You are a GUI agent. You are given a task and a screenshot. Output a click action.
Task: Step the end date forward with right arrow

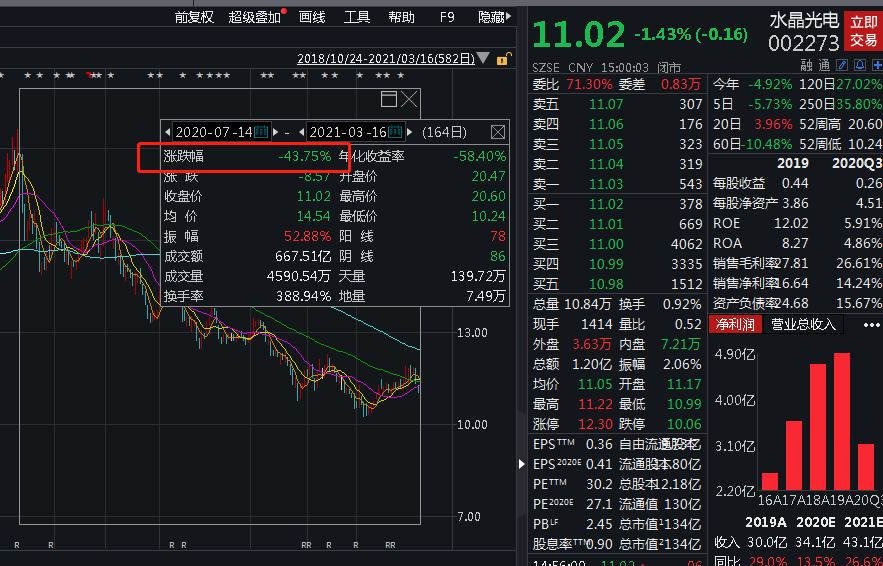click(x=410, y=132)
